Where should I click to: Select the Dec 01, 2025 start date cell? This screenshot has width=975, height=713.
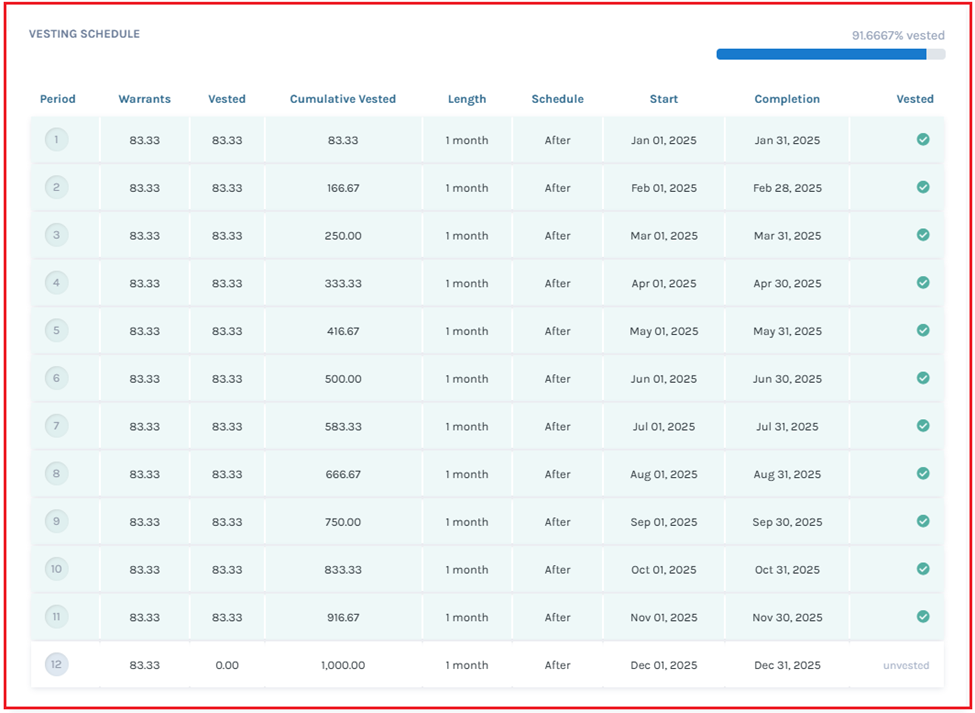(662, 665)
